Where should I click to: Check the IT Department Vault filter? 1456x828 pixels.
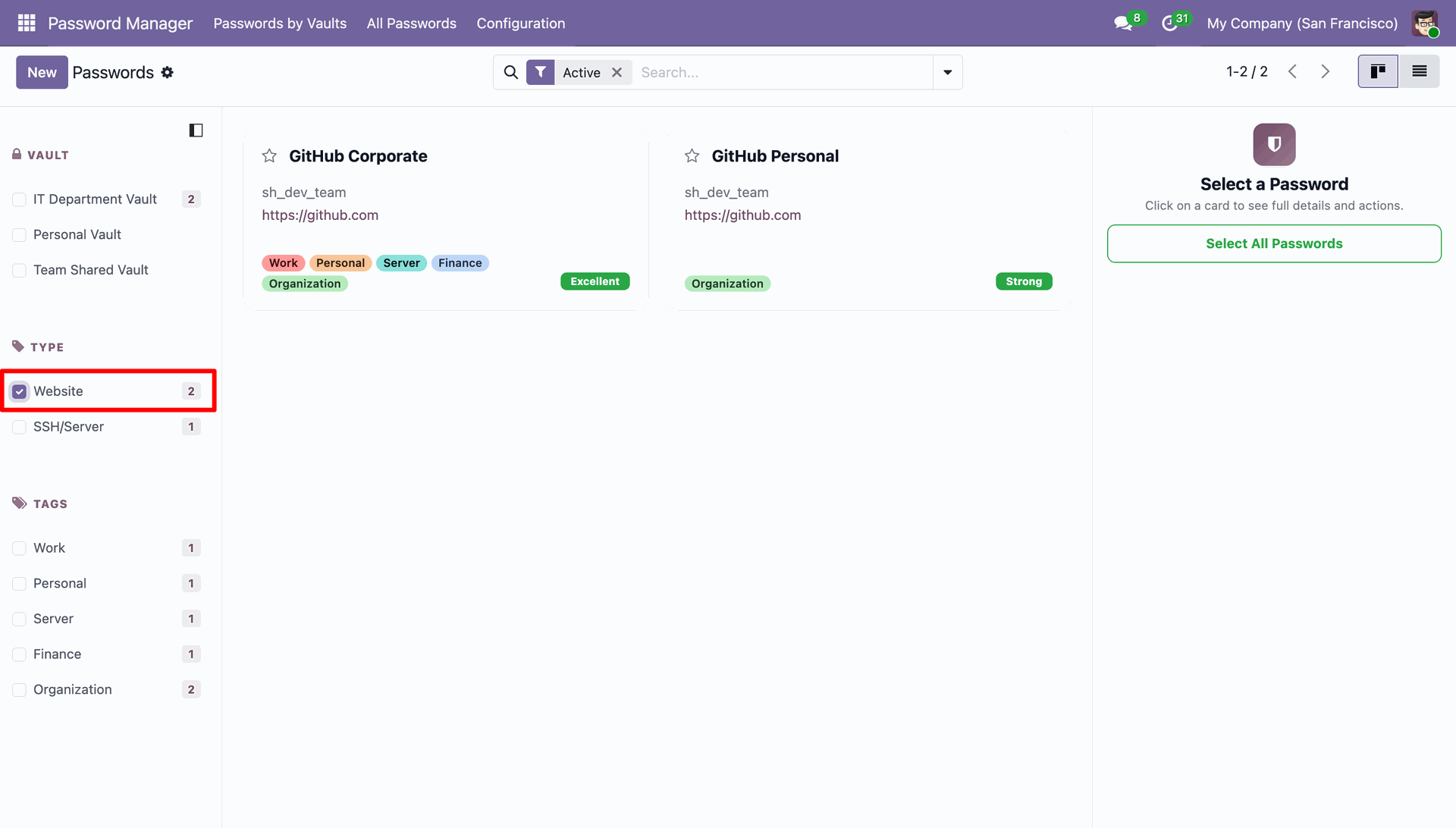[x=20, y=199]
